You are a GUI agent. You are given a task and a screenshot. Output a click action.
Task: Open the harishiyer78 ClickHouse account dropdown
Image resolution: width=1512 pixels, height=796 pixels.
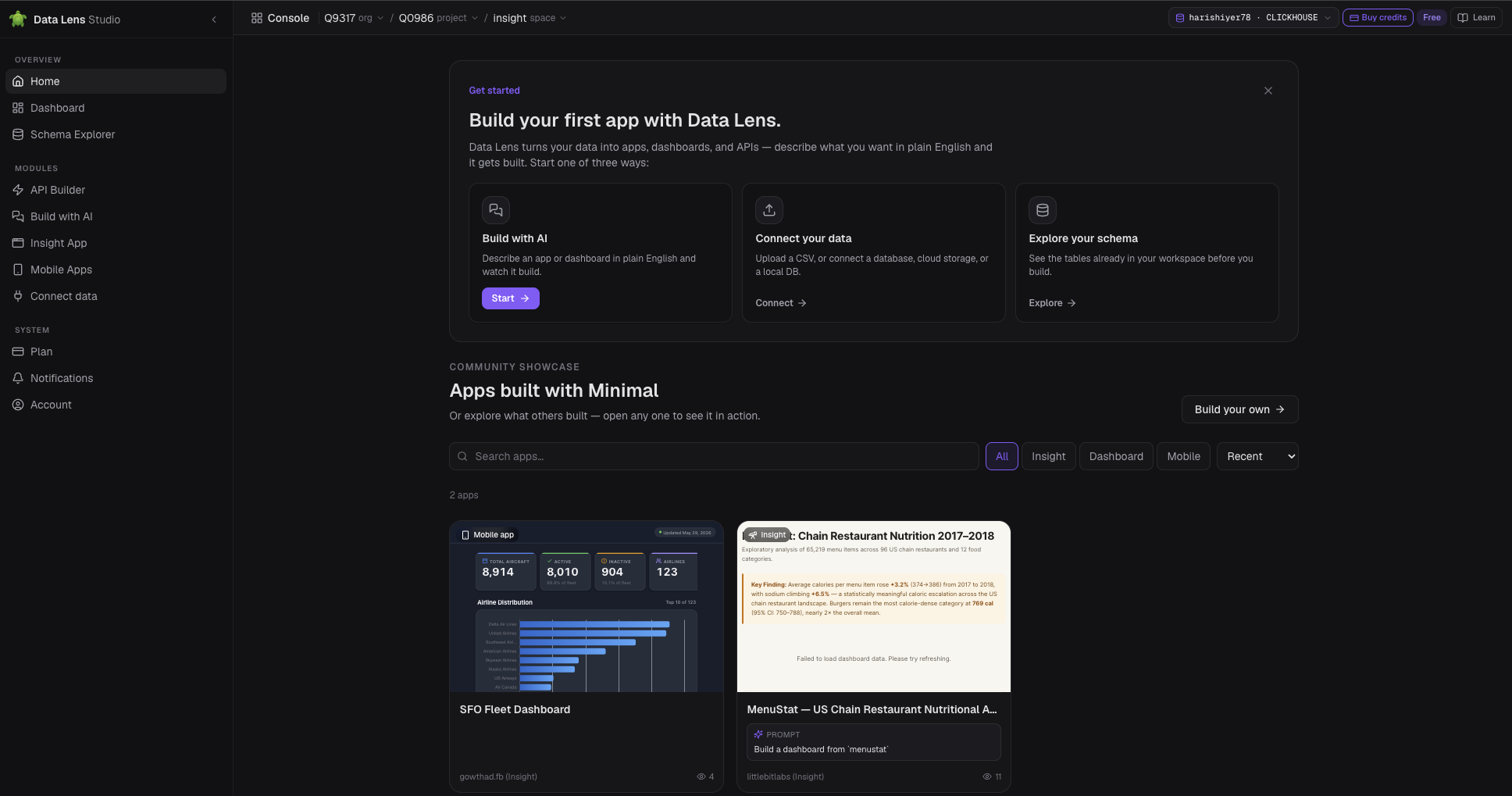click(1253, 17)
